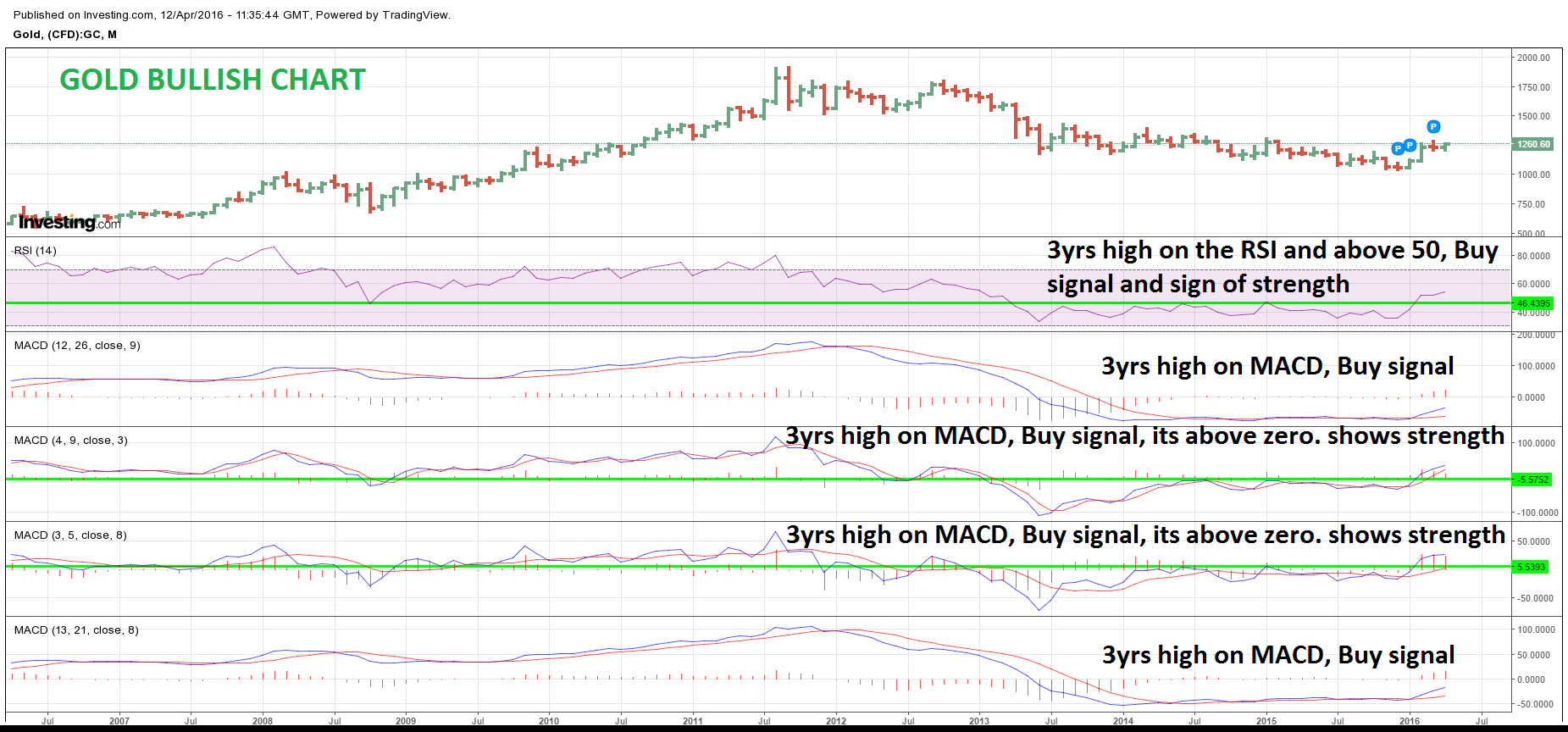Screen dimensions: 1568x732
Task: Click the Investing.com logo on the price chart
Action: pos(69,222)
